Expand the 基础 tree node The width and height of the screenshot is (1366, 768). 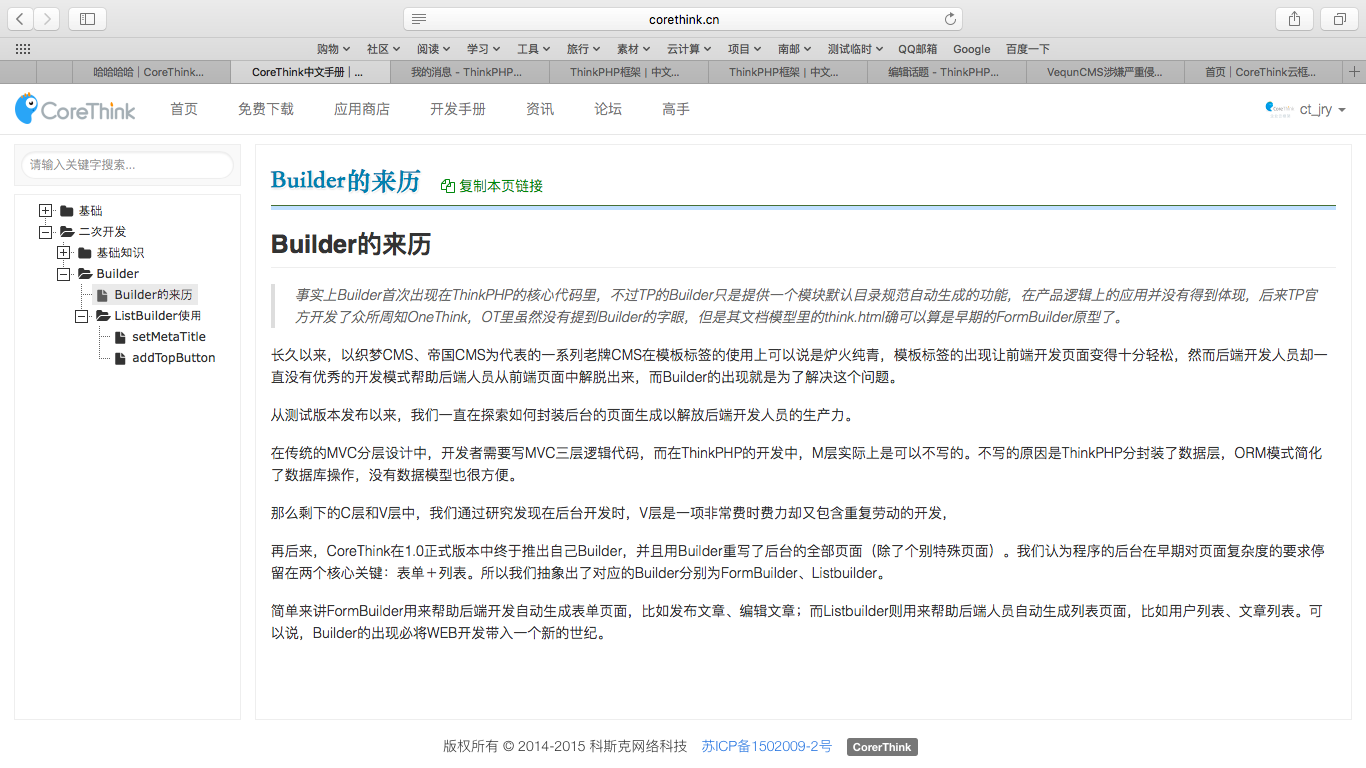point(45,211)
